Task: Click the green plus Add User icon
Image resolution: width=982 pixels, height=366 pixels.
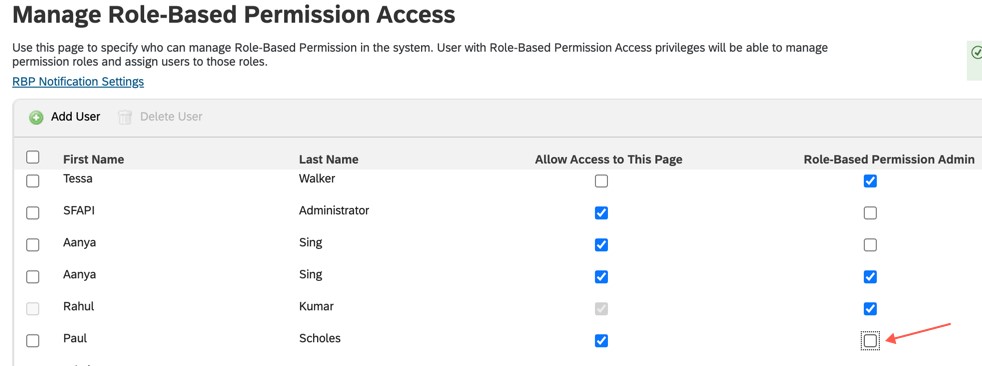Action: point(36,117)
